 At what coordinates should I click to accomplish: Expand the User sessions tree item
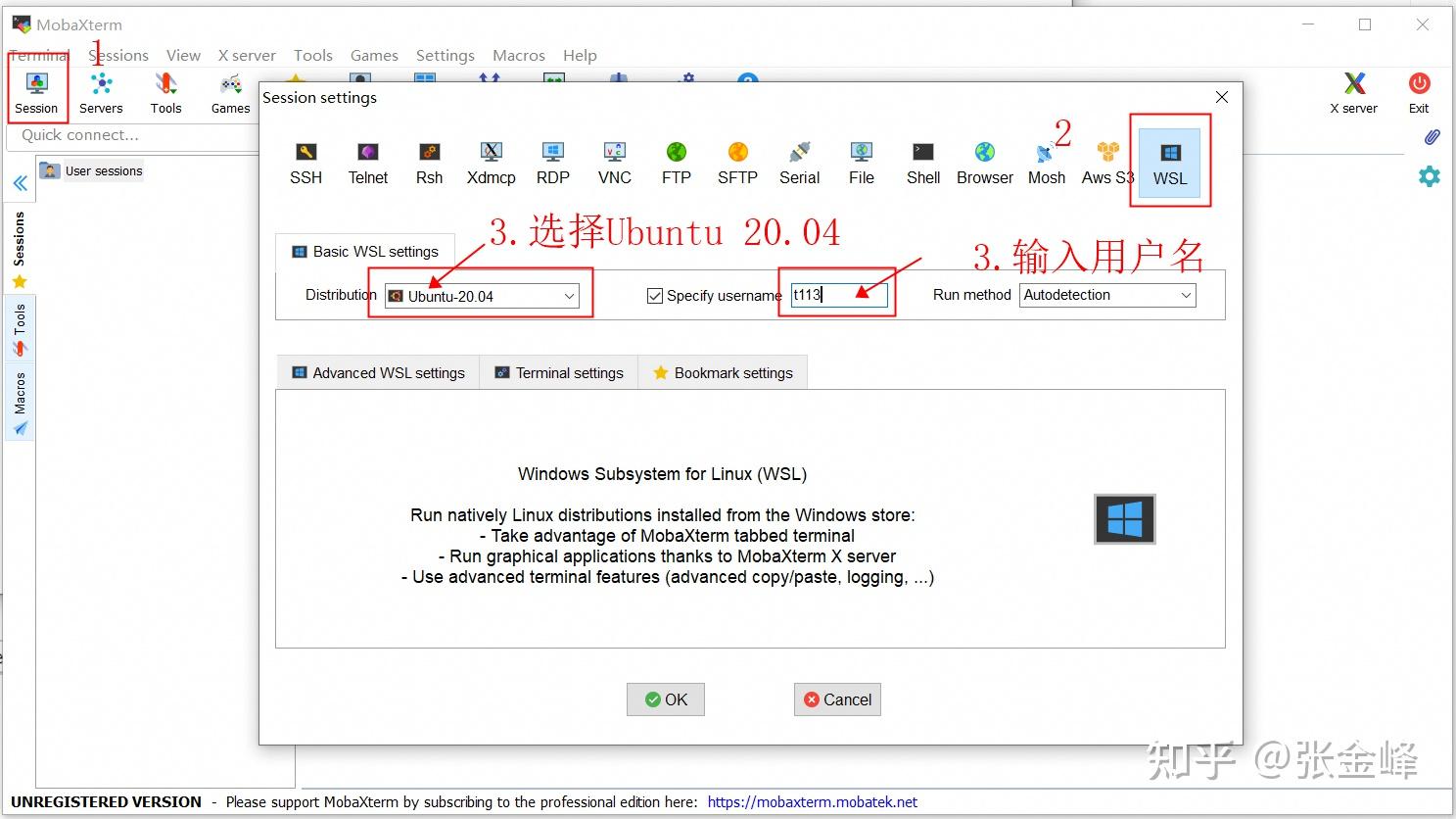(103, 170)
